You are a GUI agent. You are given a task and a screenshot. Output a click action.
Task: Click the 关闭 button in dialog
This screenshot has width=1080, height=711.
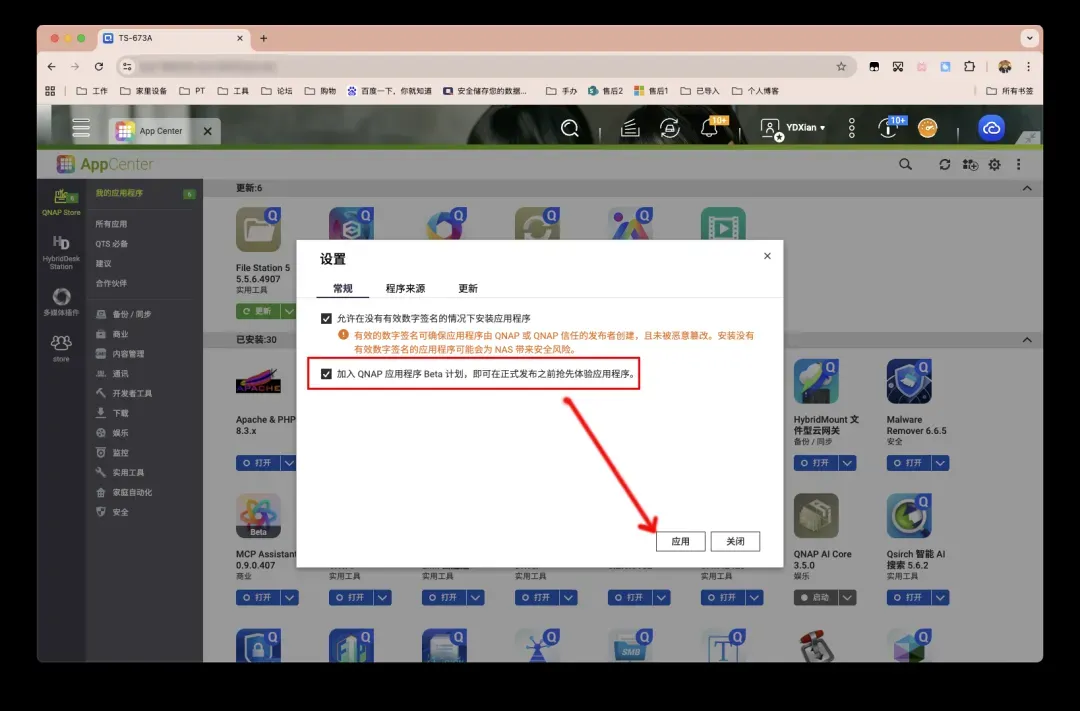[735, 541]
